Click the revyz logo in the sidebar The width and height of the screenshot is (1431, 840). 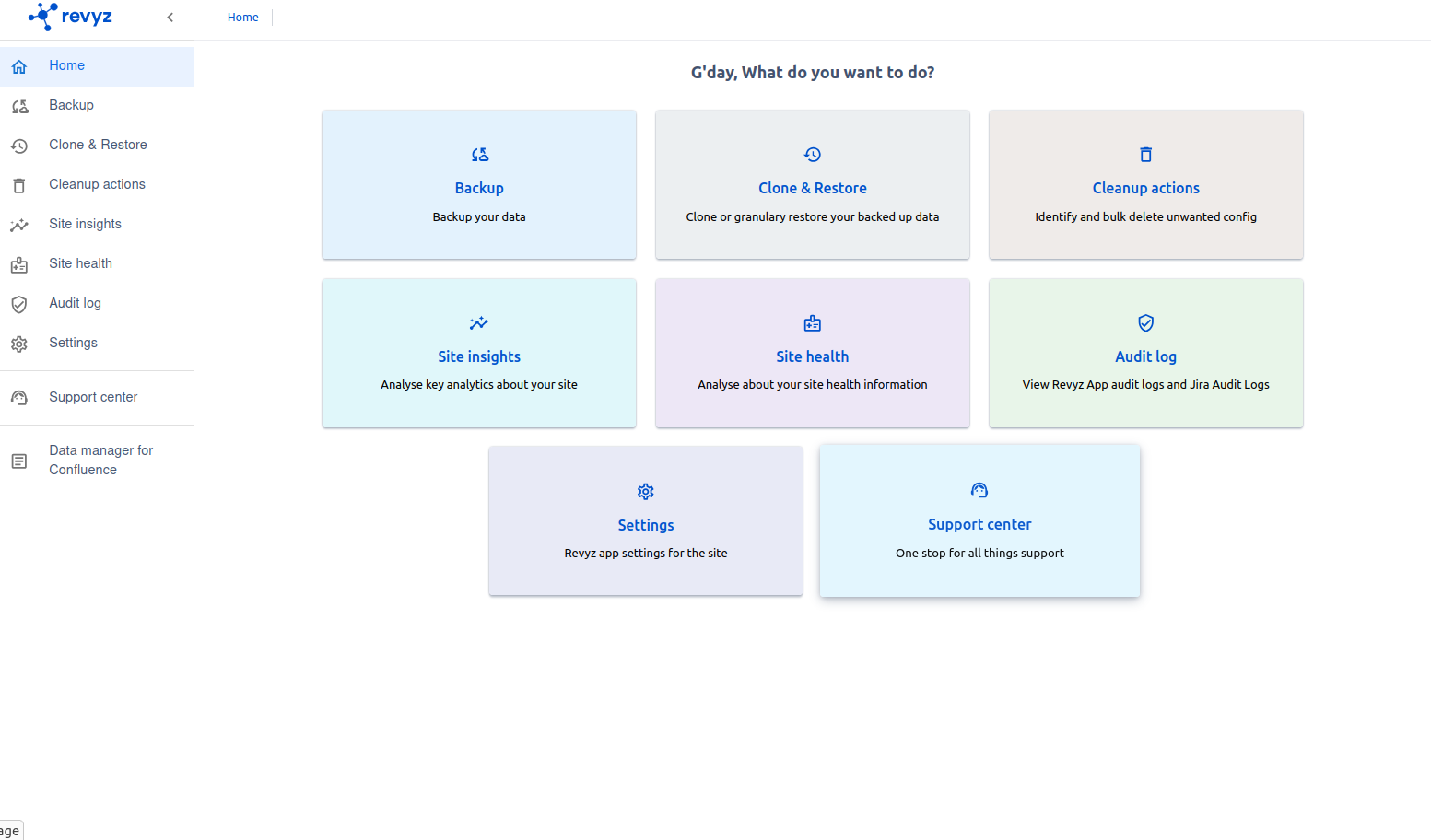71,17
